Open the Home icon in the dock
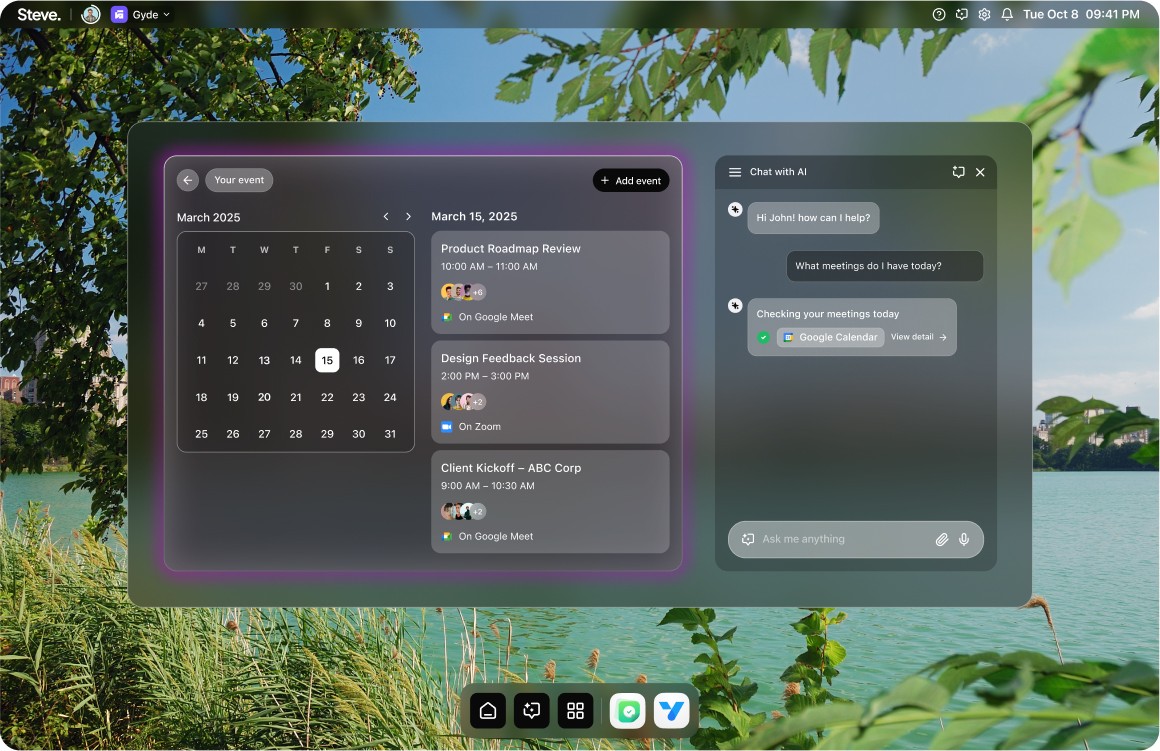 (488, 711)
